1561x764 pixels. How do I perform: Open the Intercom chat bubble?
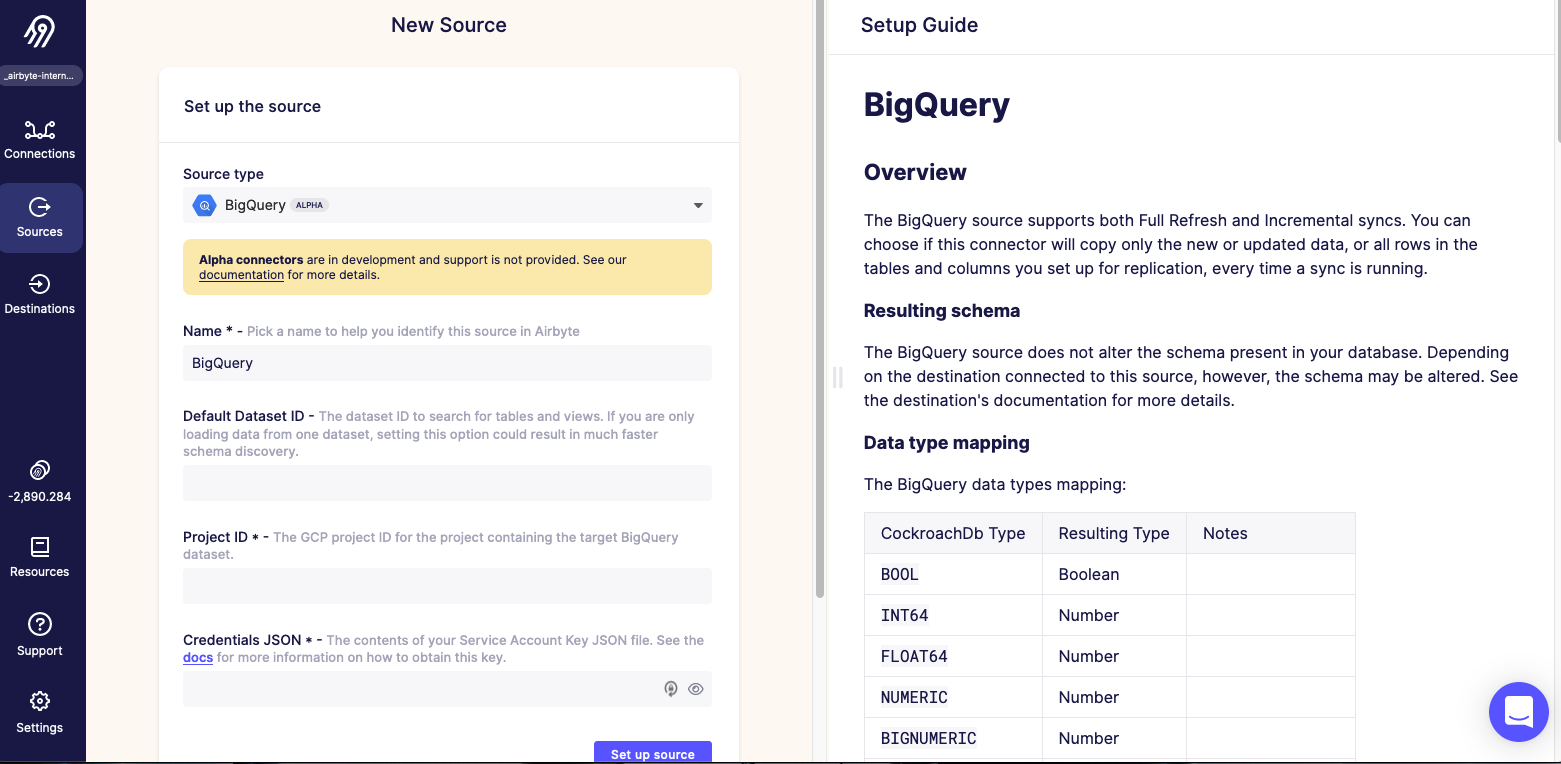pos(1518,712)
